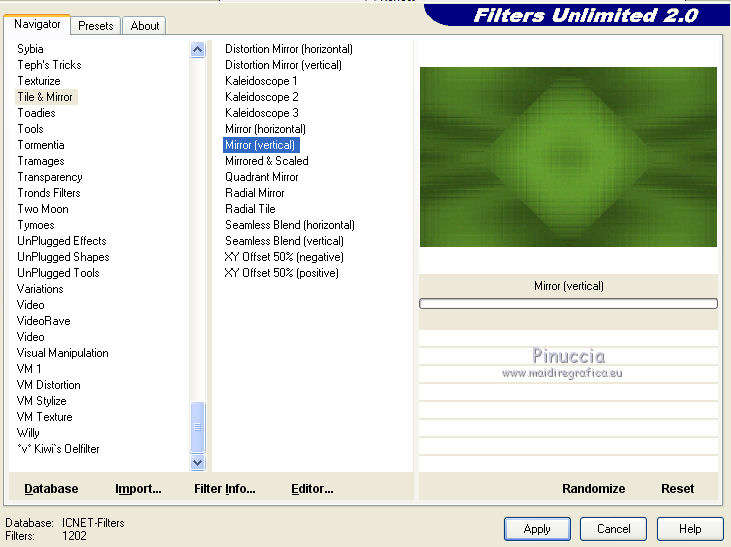Open the About tab
731x547 pixels.
[145, 26]
